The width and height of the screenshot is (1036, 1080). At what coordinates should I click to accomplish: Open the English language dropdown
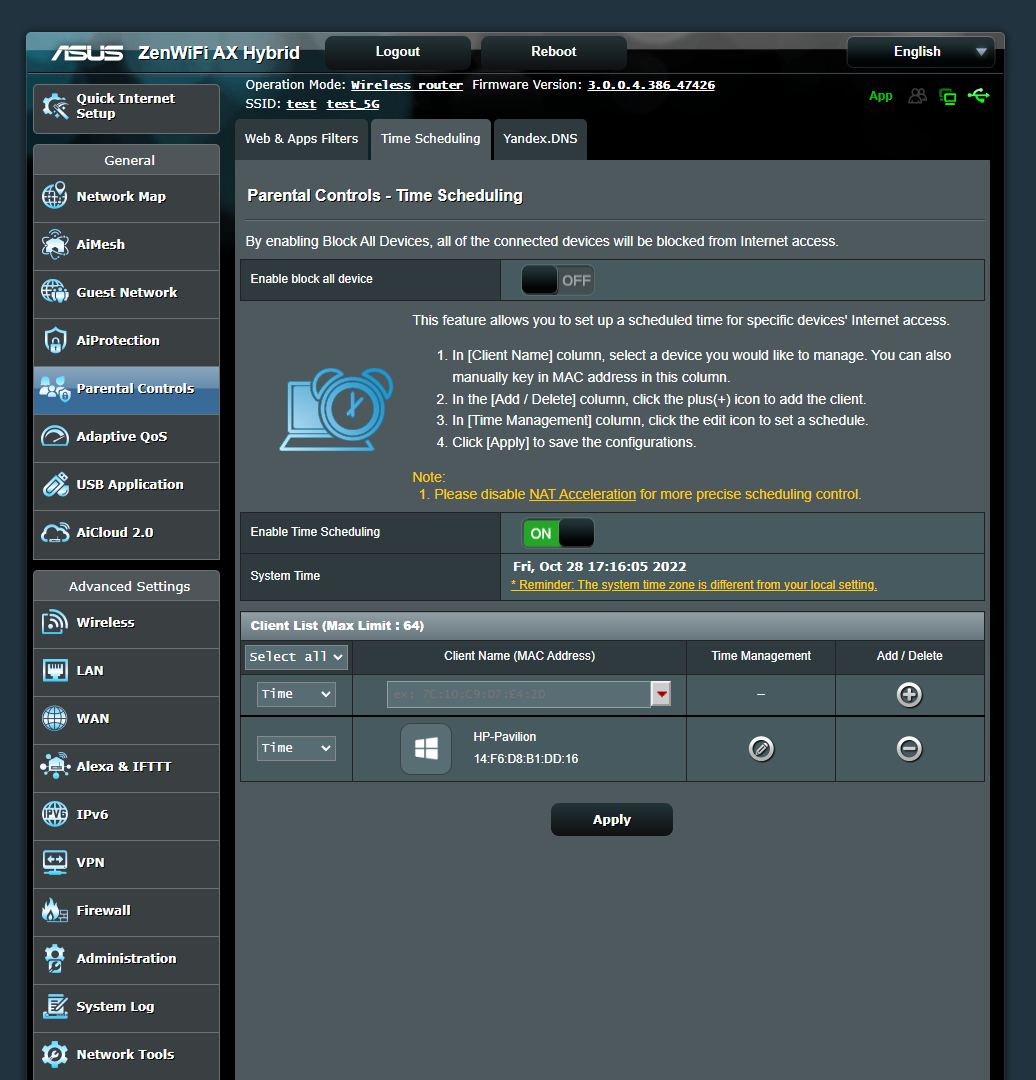coord(920,51)
